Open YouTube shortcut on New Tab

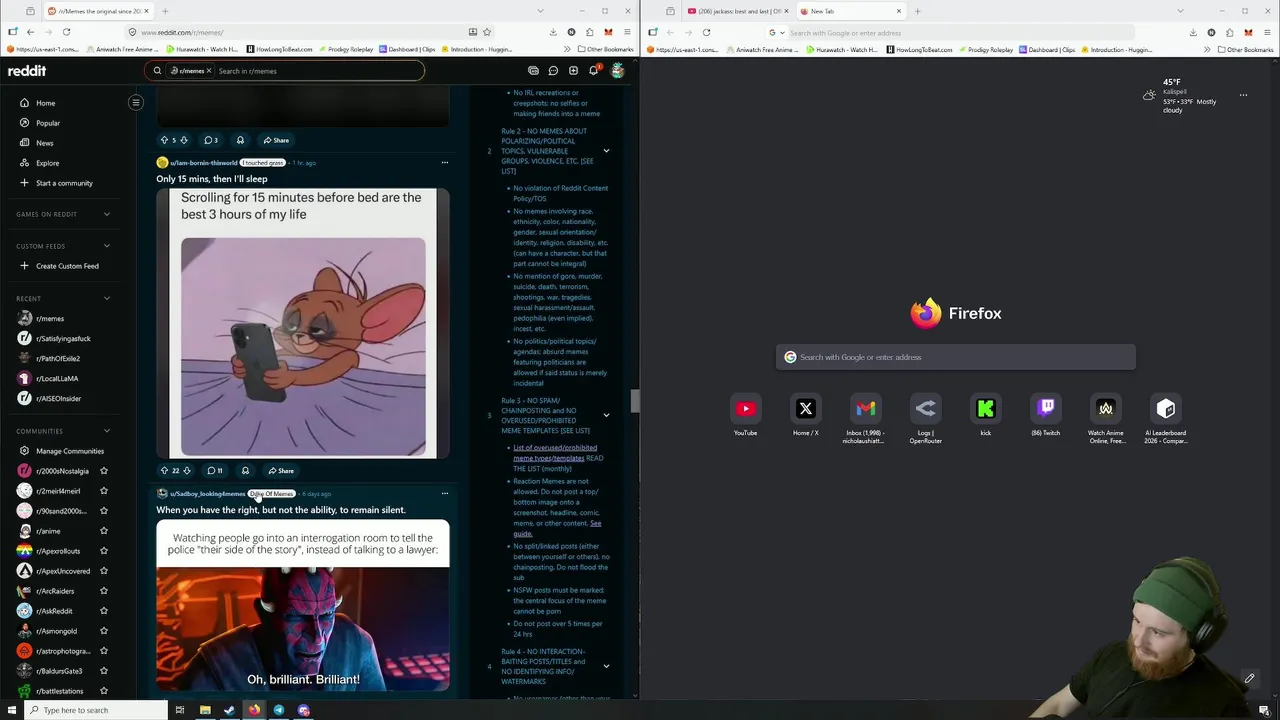point(745,408)
